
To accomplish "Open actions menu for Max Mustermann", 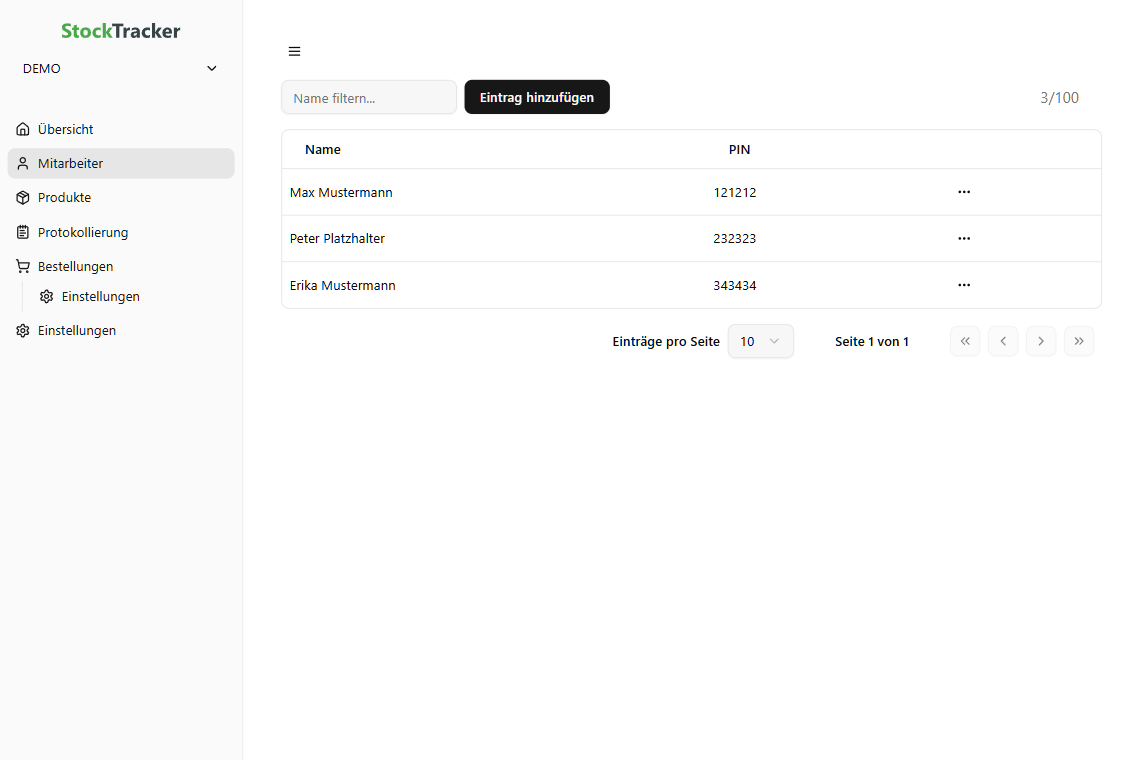I will pyautogui.click(x=964, y=192).
